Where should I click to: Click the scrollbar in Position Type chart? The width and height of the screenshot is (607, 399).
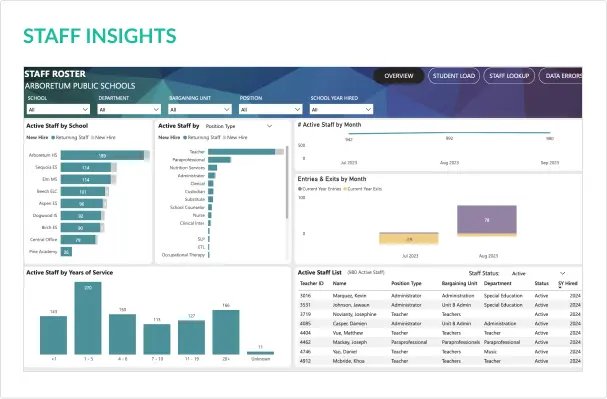coord(287,182)
